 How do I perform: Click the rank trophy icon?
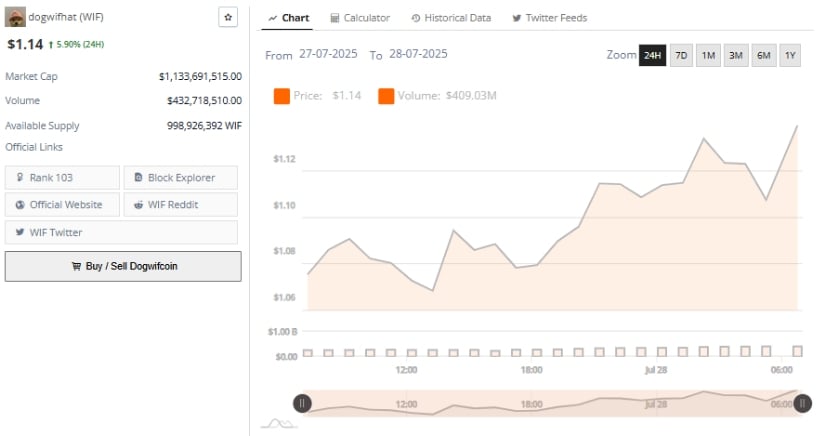click(19, 177)
